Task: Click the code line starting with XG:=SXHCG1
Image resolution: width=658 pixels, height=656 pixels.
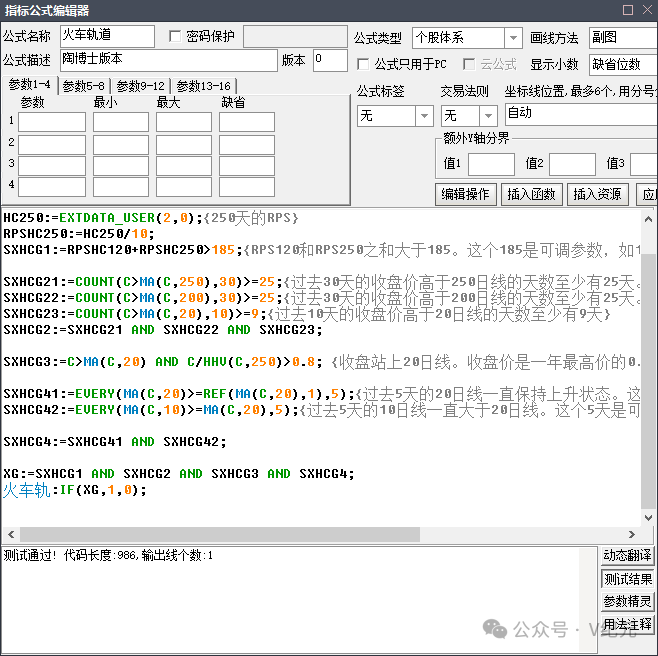Action: 179,474
